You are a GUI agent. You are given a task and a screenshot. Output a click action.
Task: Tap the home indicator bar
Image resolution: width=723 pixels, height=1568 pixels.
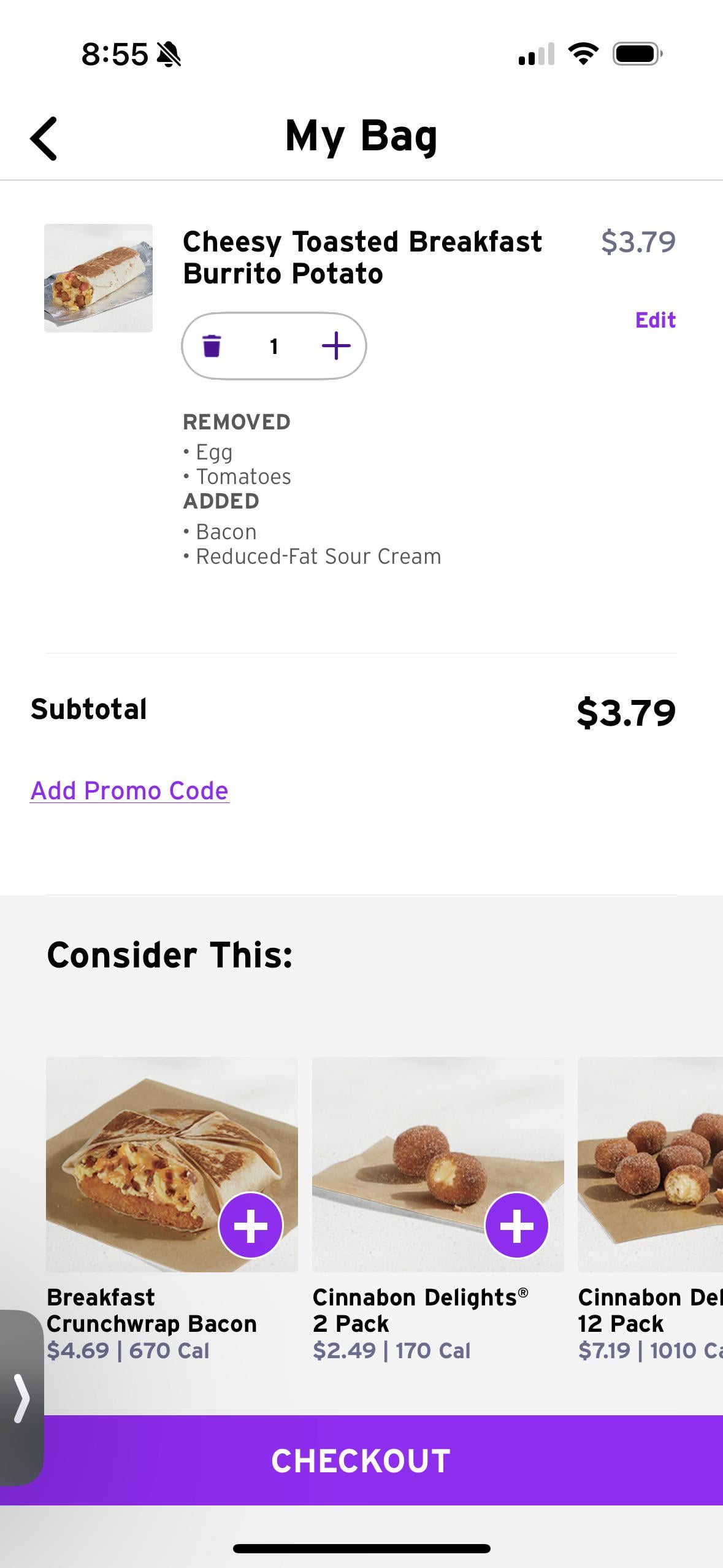click(x=361, y=1548)
